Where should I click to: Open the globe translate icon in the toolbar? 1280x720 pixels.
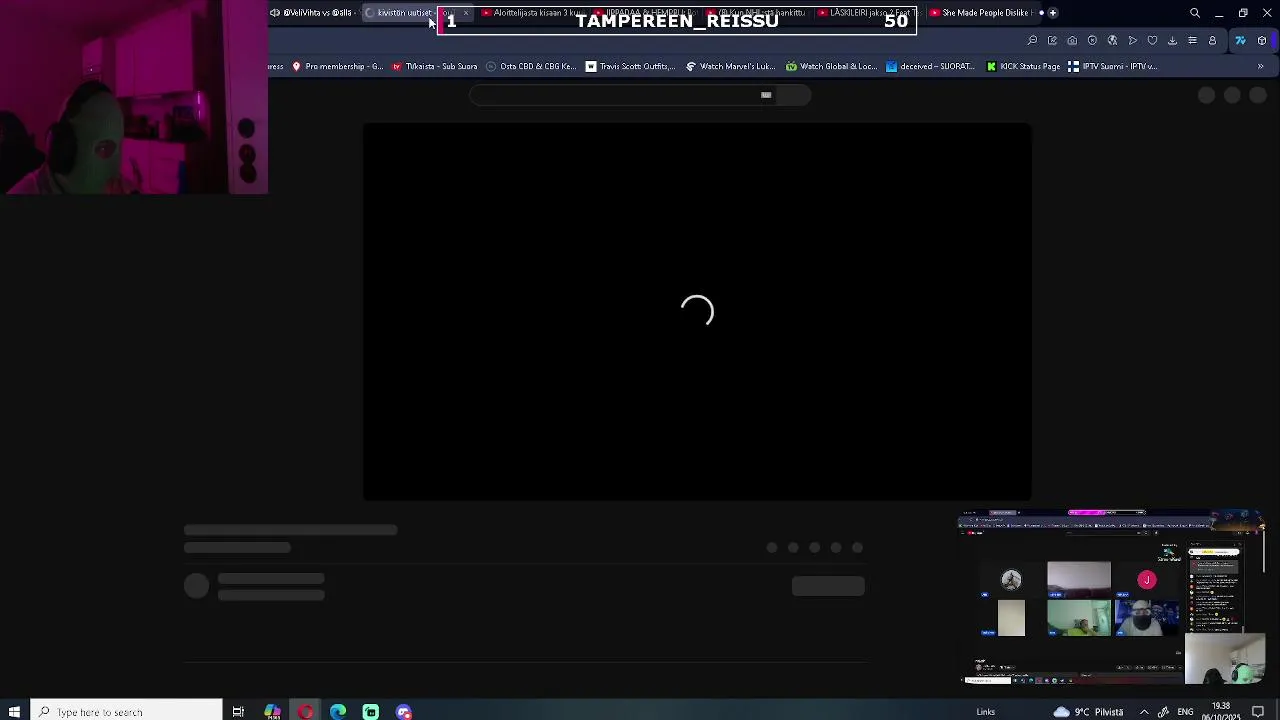1112,41
